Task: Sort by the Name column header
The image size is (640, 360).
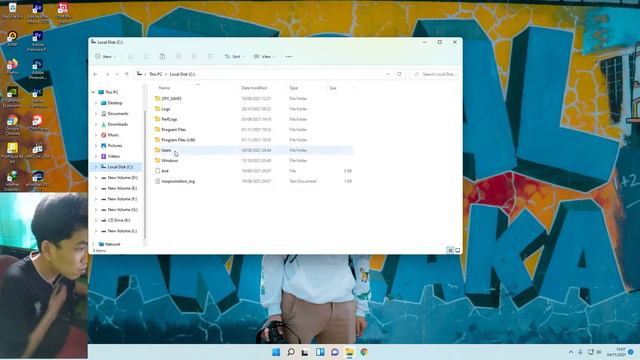Action: (x=164, y=88)
